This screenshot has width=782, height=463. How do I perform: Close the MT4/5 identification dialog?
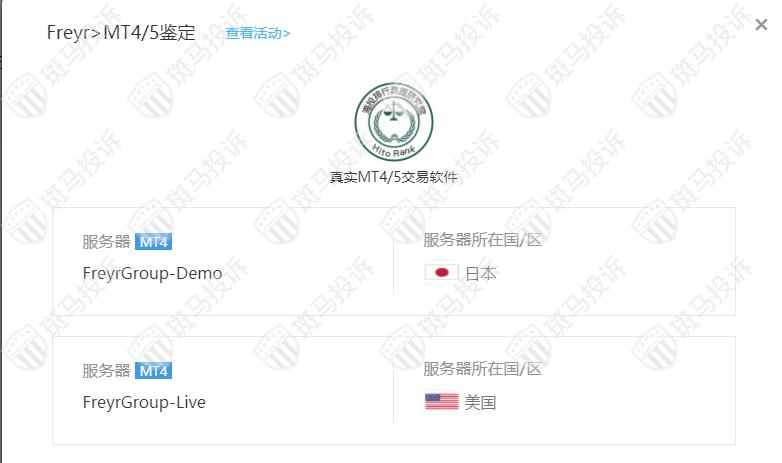tap(761, 24)
